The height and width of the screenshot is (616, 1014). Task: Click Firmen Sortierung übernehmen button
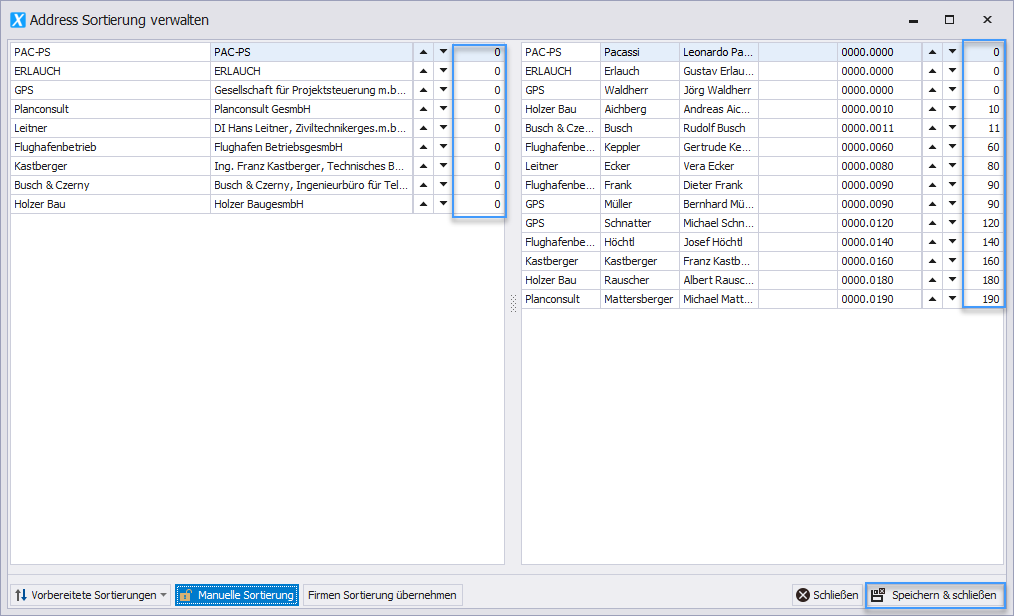382,595
